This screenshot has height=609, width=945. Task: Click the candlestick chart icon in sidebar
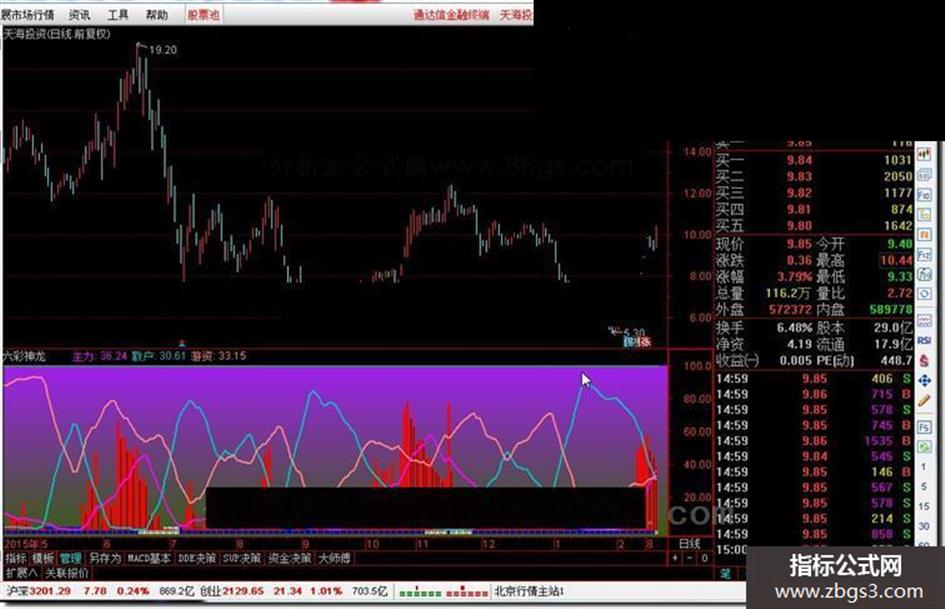[924, 155]
